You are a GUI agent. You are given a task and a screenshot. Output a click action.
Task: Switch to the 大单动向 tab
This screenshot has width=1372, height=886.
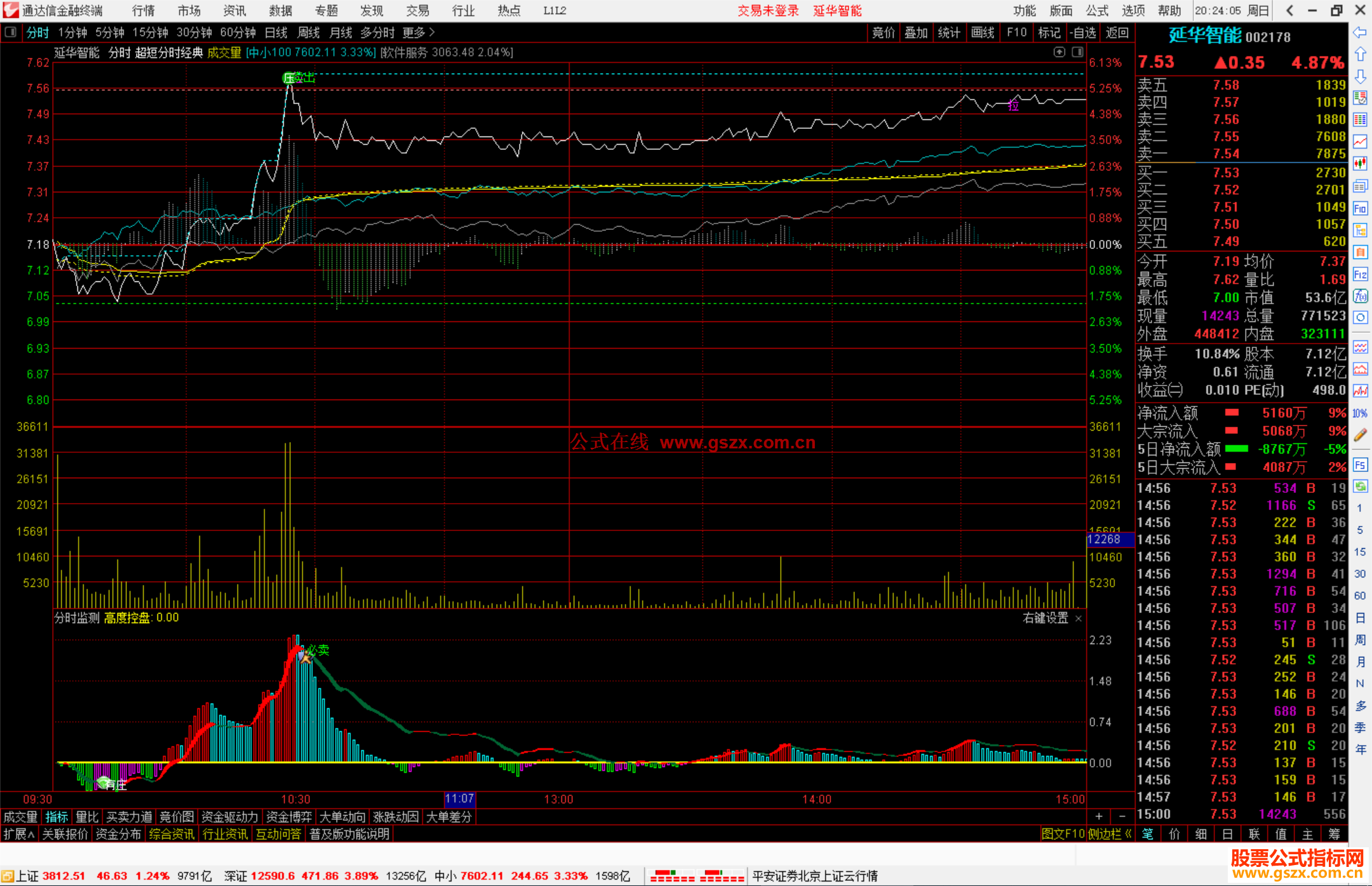click(342, 817)
